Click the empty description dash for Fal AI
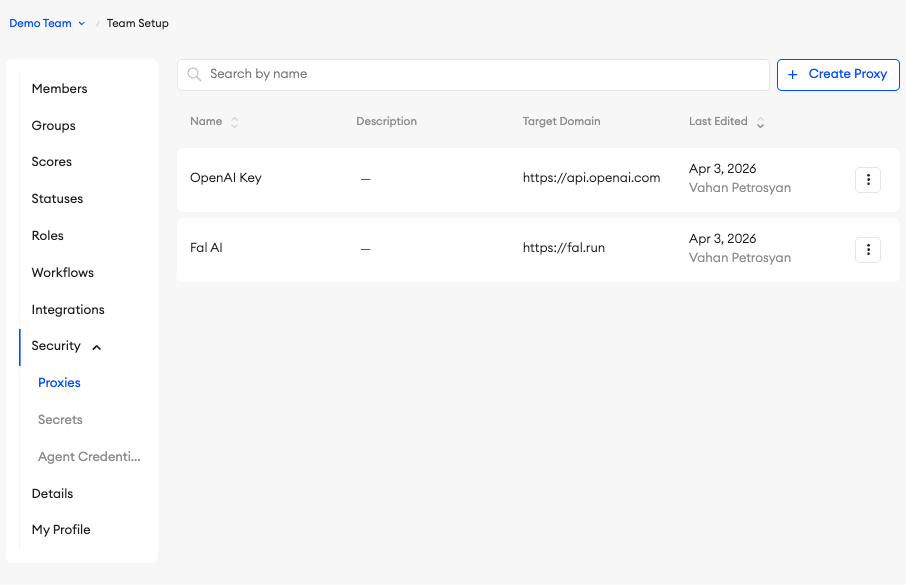 (365, 249)
